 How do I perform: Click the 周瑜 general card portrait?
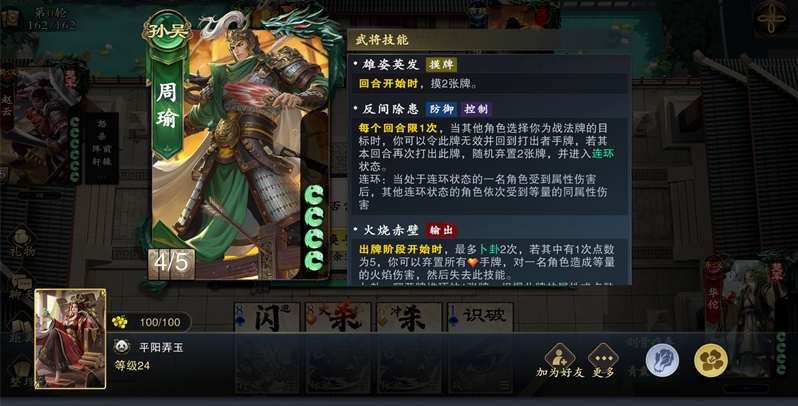pyautogui.click(x=239, y=148)
